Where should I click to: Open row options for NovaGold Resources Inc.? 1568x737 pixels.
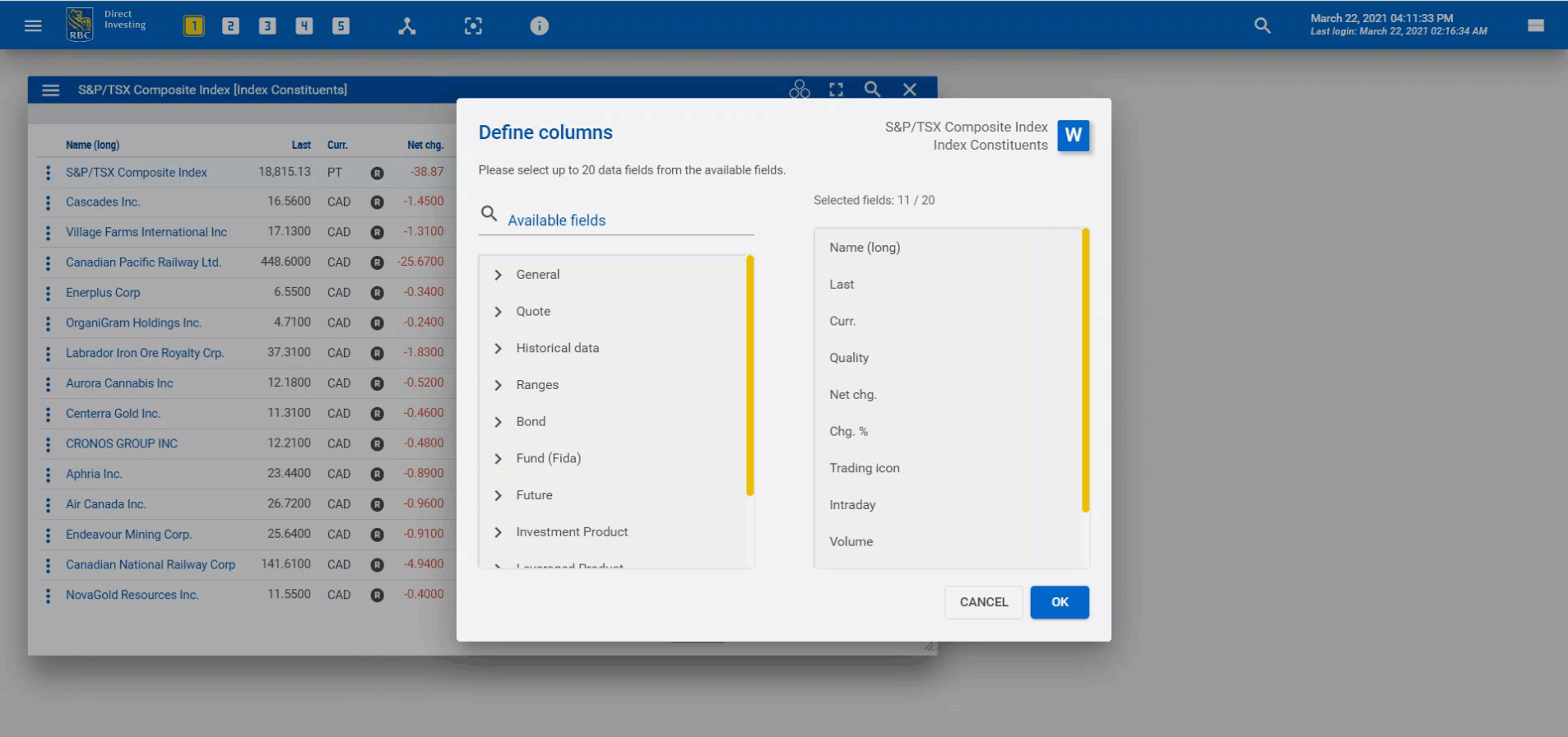pos(48,595)
